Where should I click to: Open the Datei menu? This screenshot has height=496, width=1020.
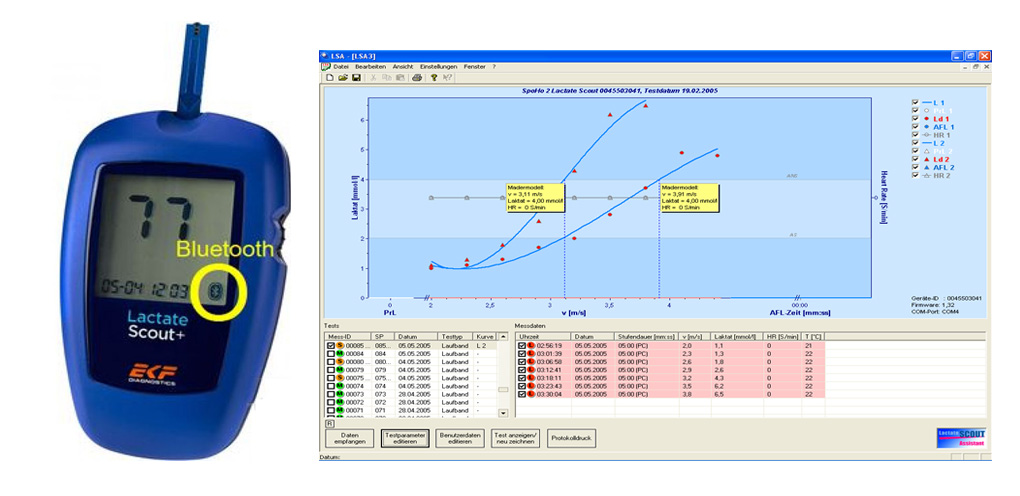click(x=342, y=66)
